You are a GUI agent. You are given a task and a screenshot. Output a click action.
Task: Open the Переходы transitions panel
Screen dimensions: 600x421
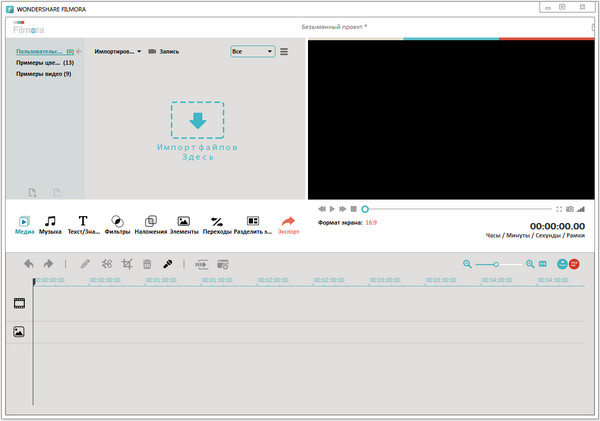pyautogui.click(x=216, y=224)
